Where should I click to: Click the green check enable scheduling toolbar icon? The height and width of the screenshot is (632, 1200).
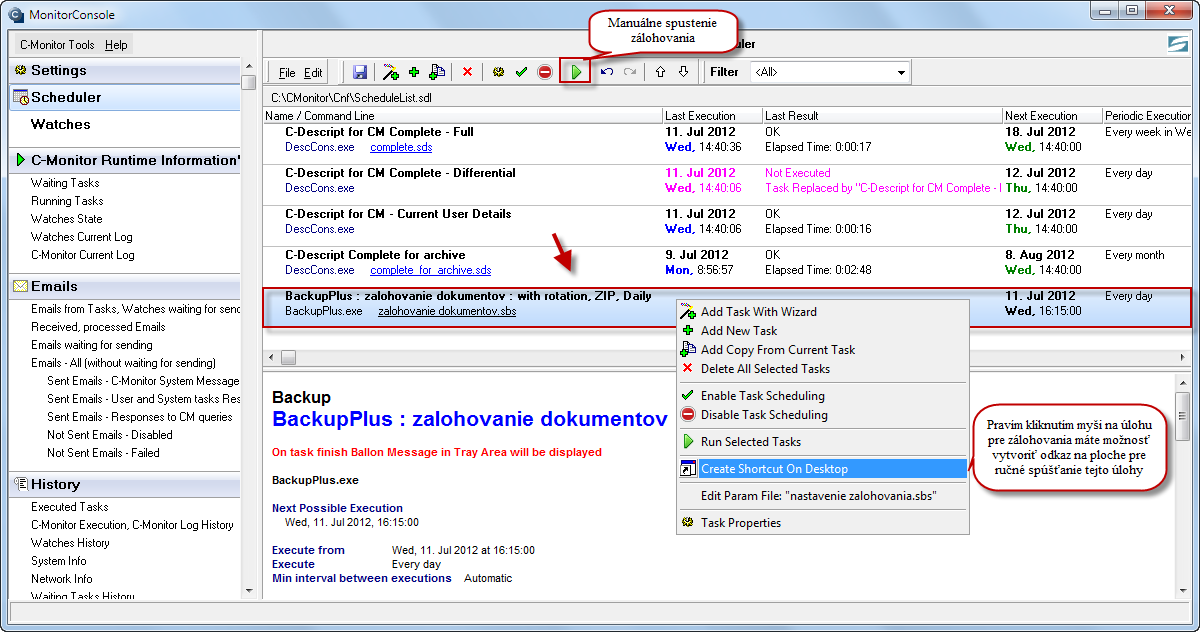pyautogui.click(x=521, y=72)
